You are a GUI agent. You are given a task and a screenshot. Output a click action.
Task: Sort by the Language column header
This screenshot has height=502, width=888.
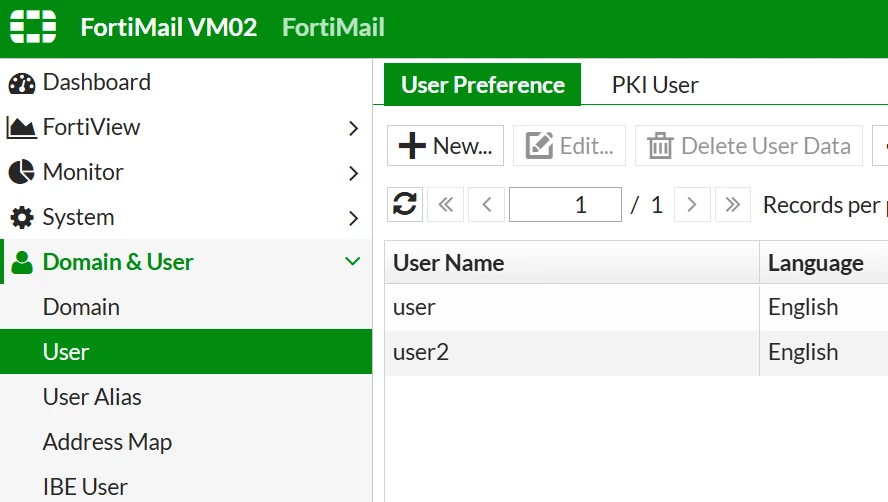[824, 262]
